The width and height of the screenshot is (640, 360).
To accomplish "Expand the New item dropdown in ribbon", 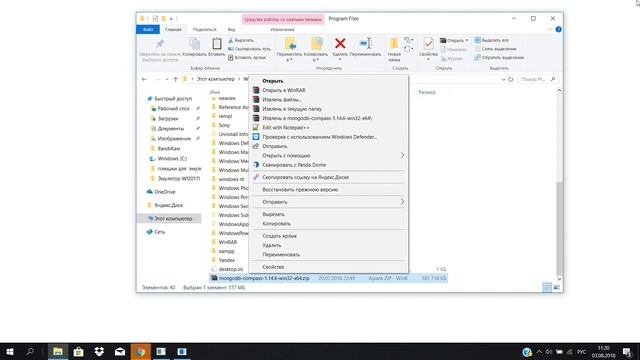I will [408, 40].
